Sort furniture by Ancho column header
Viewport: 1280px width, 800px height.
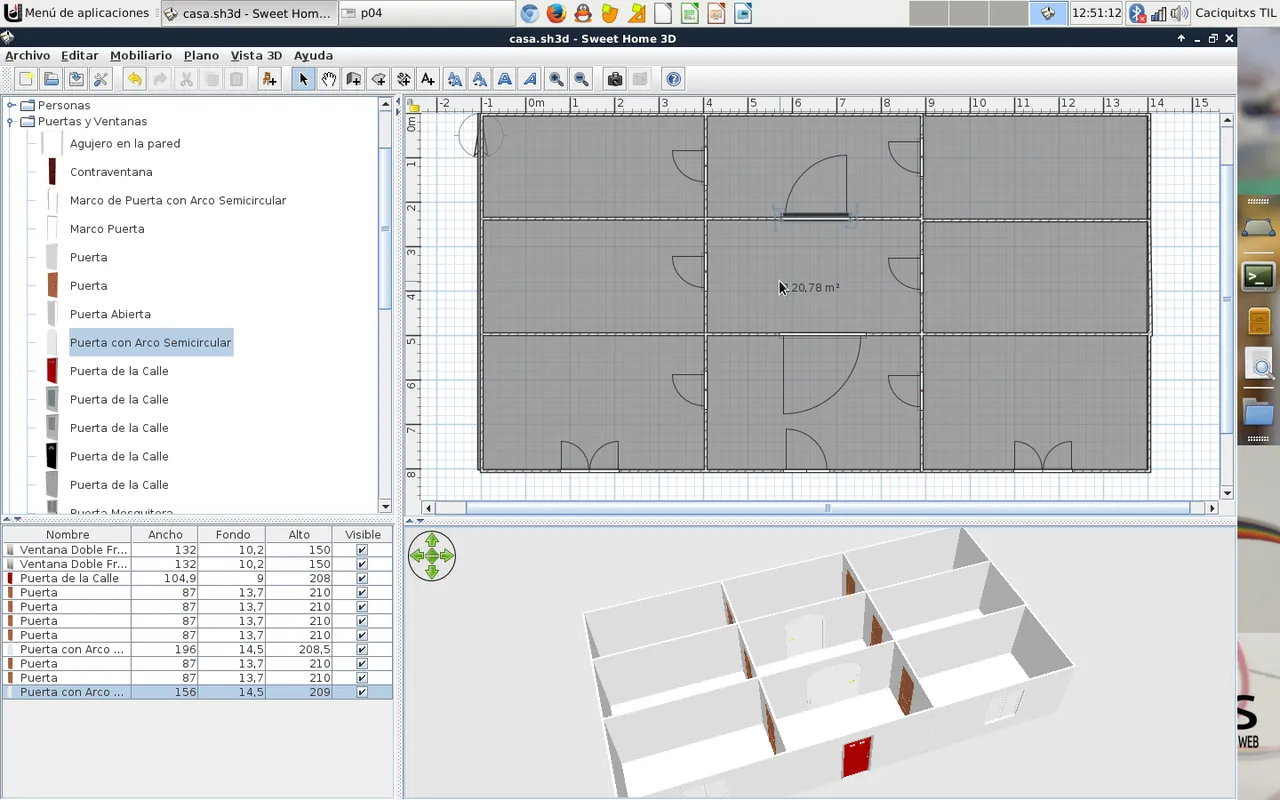165,535
